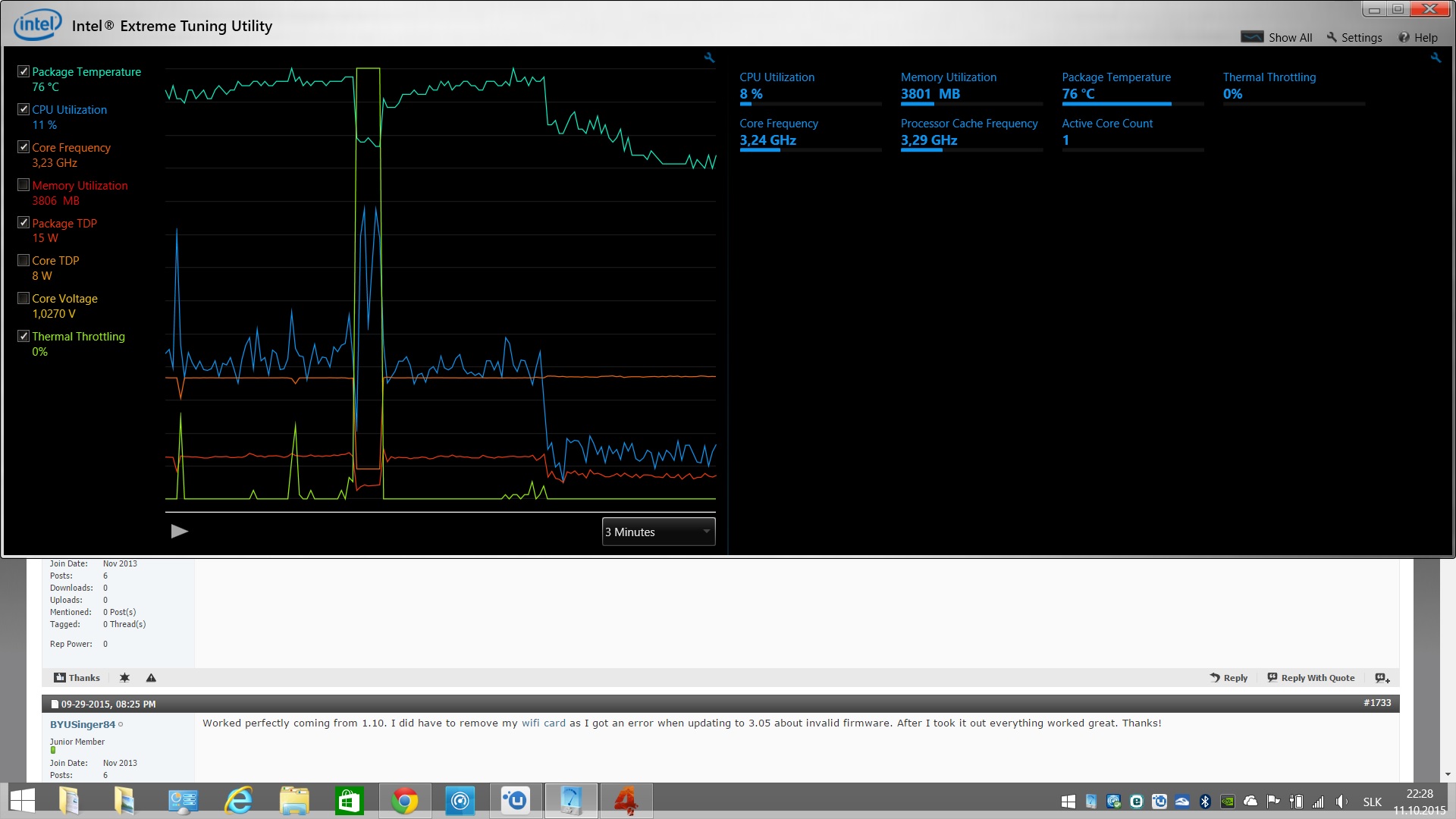The width and height of the screenshot is (1456, 819).
Task: Enable Core Voltage checkbox
Action: pyautogui.click(x=24, y=298)
